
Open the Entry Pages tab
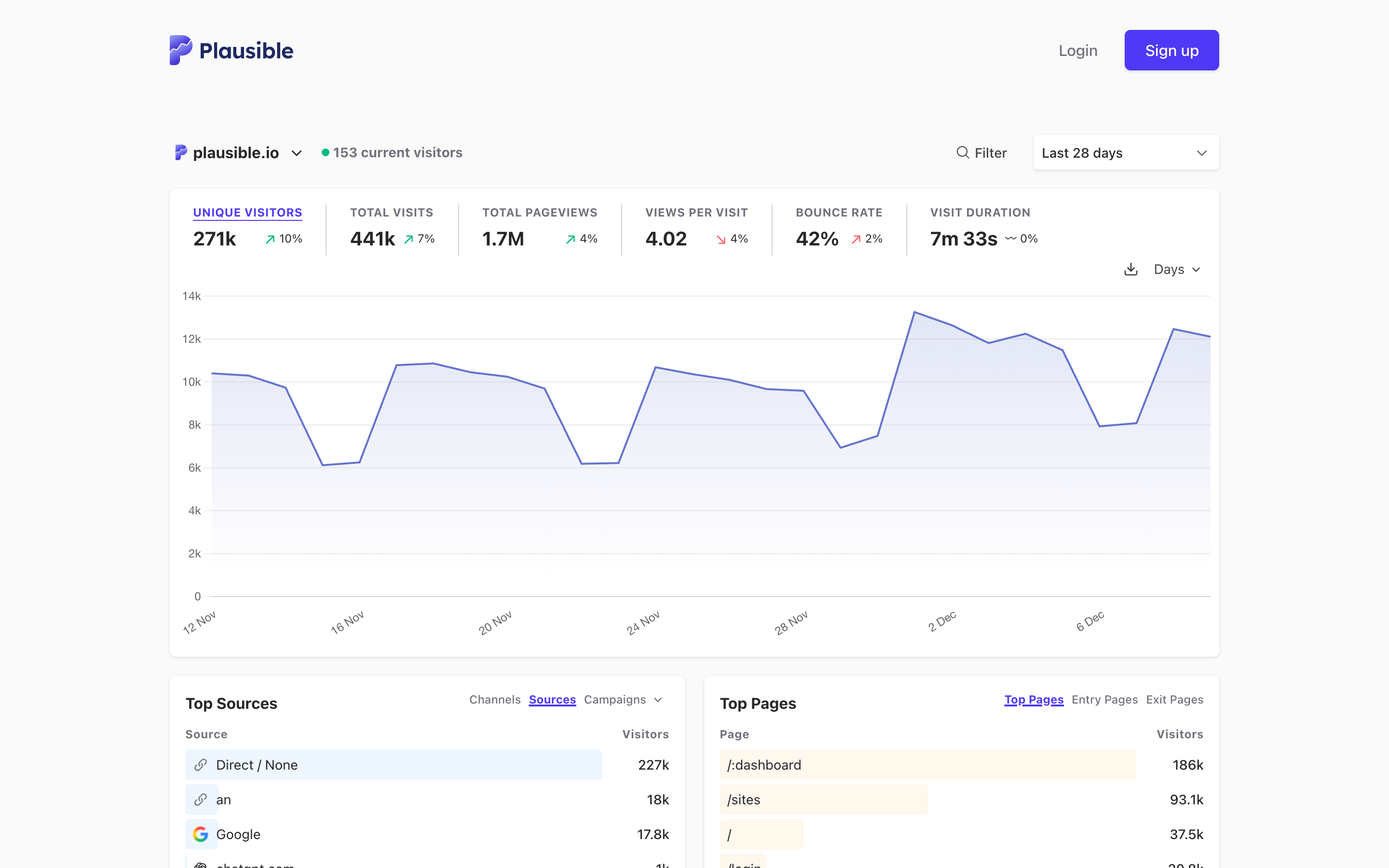1104,700
